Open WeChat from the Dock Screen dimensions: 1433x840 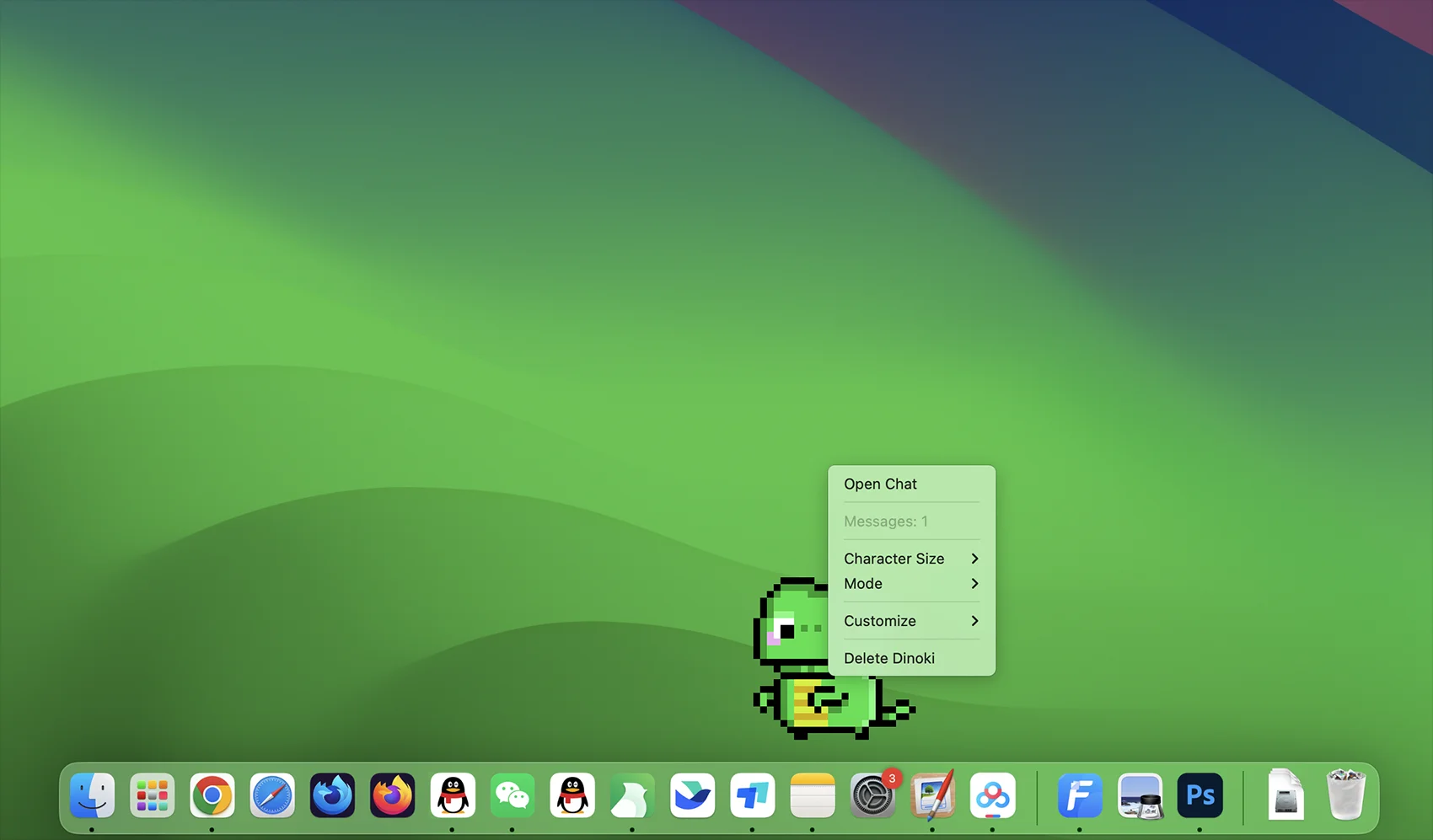point(513,795)
